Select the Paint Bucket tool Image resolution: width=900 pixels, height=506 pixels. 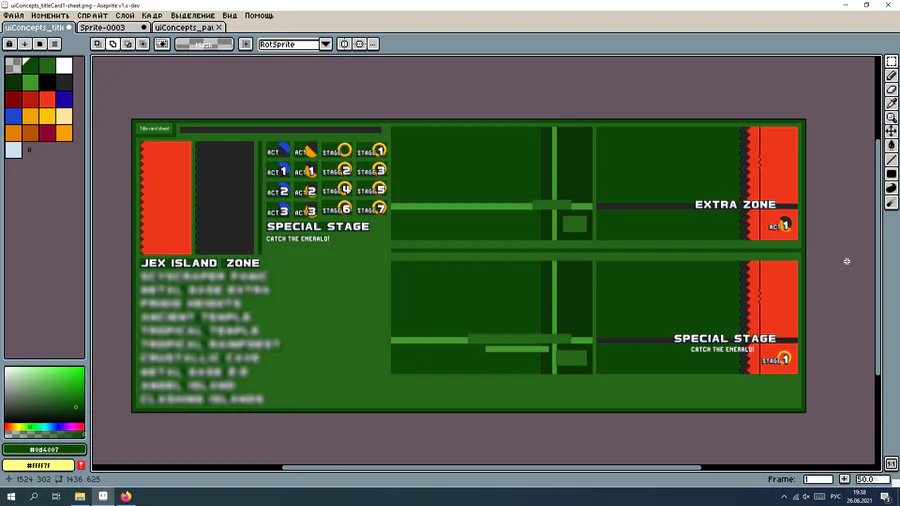(x=891, y=146)
